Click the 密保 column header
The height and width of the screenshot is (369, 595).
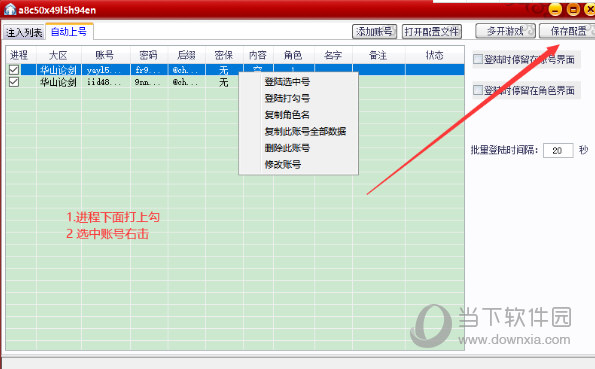point(224,55)
